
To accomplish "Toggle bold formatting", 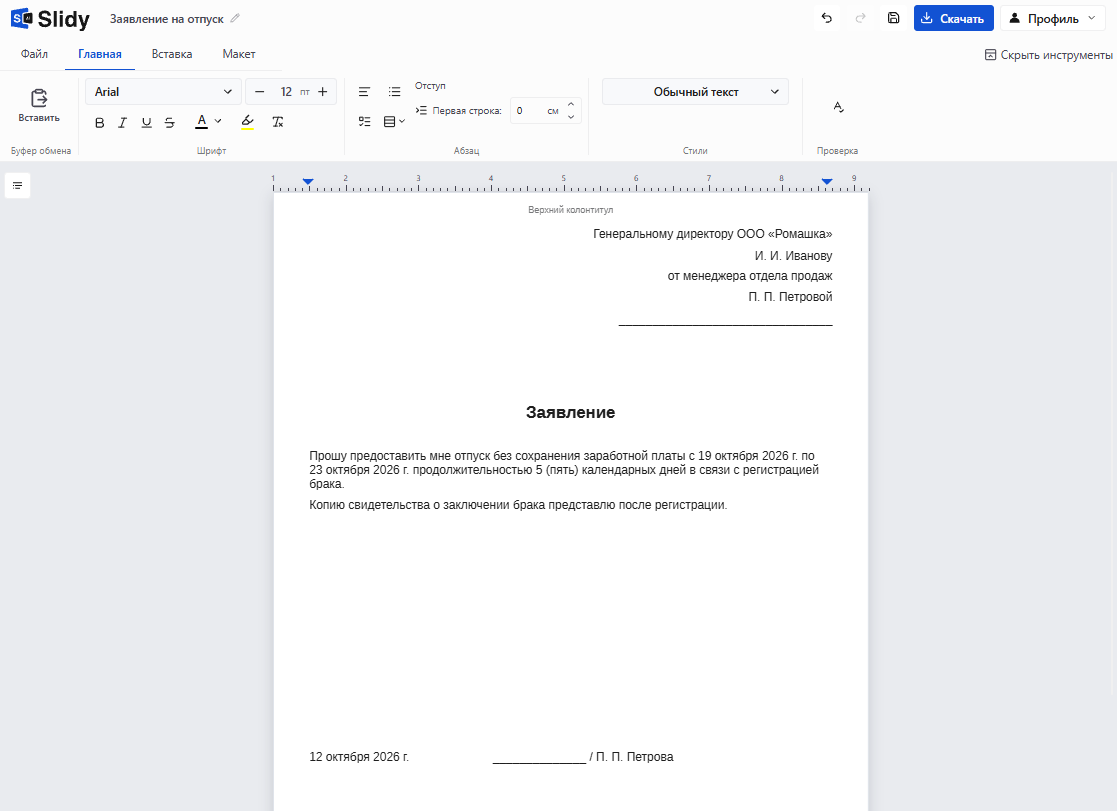I will [x=100, y=123].
